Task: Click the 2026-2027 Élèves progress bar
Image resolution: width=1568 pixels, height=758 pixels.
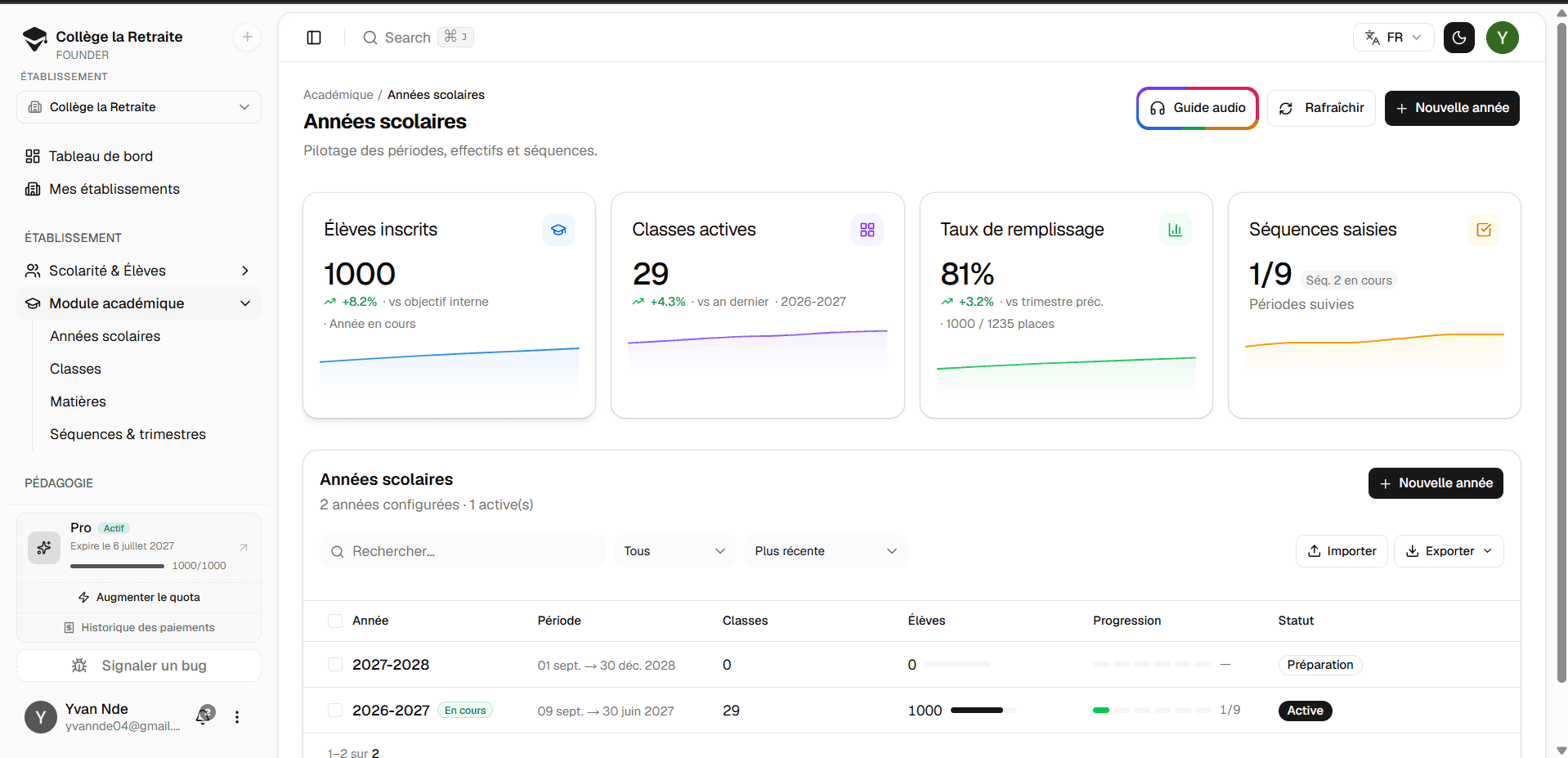Action: click(x=983, y=711)
